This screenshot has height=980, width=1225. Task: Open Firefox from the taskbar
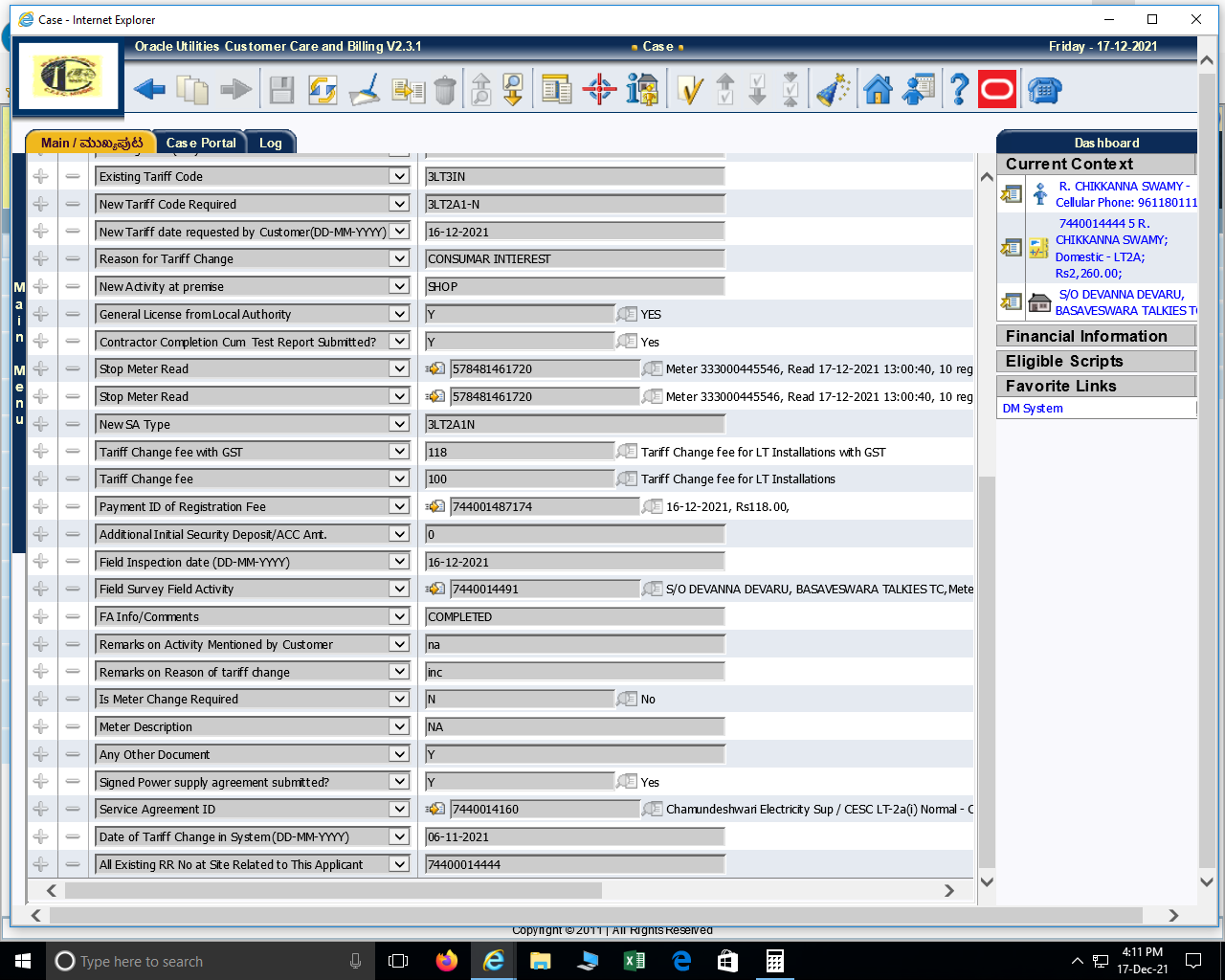click(x=446, y=961)
